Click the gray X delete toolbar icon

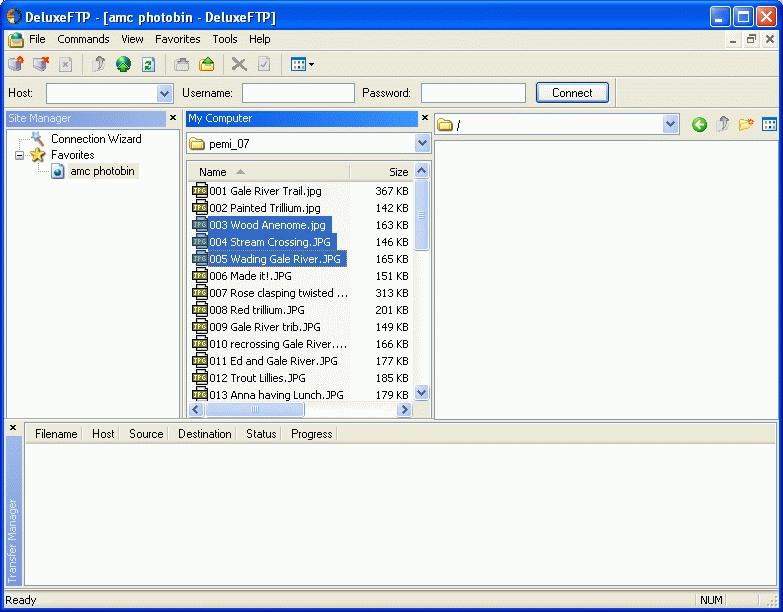[239, 64]
